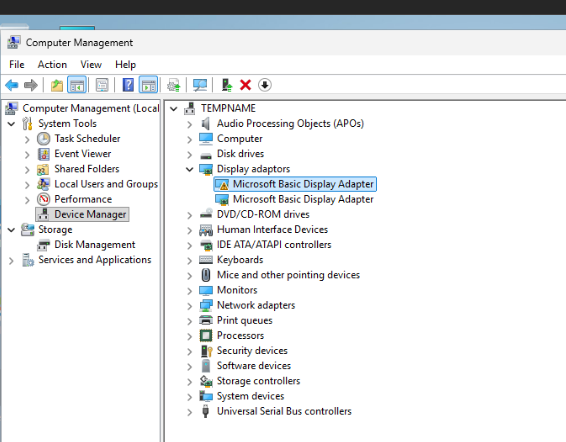Collapse the System Tools node
The width and height of the screenshot is (566, 442).
click(x=12, y=124)
